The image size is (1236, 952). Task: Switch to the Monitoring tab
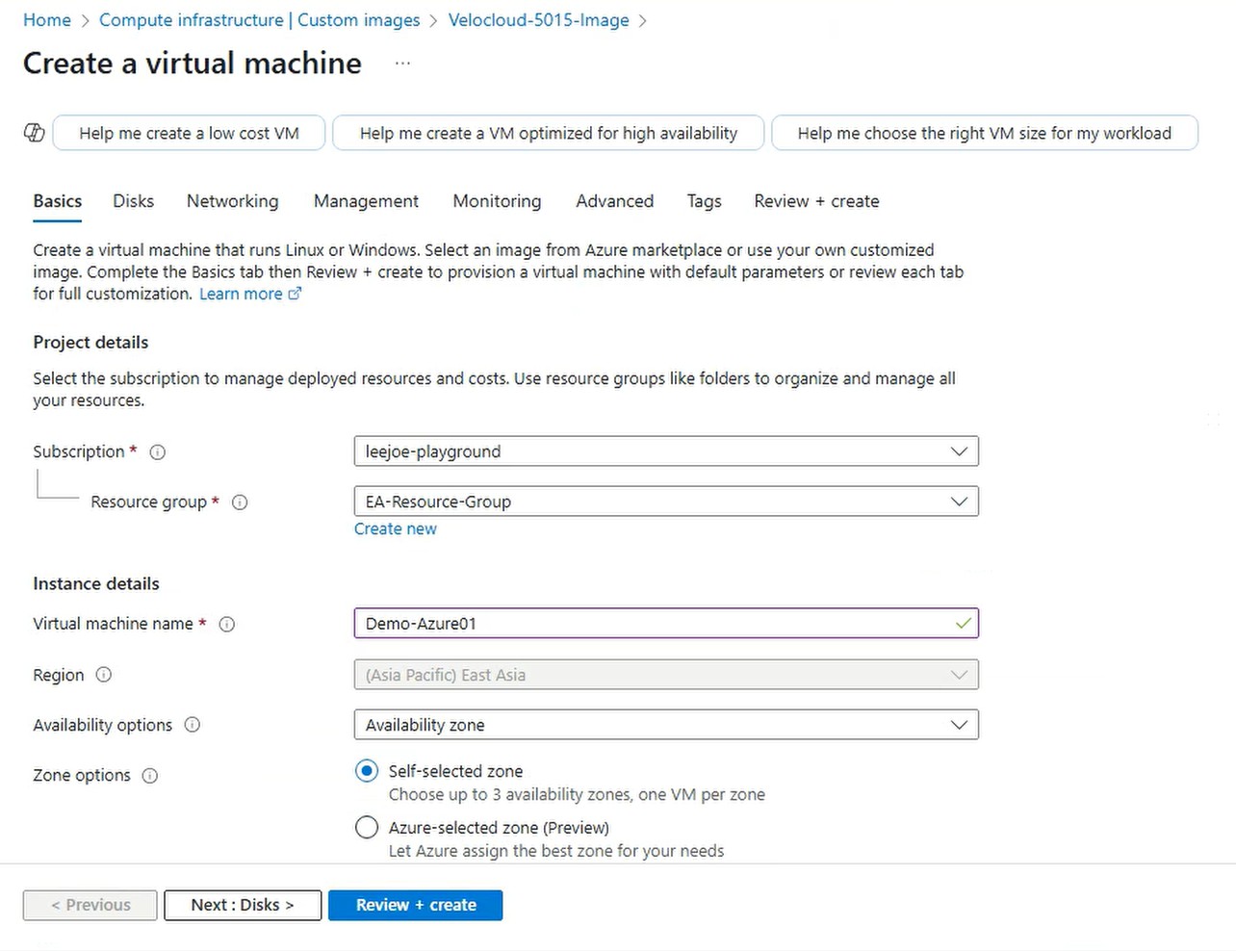[x=497, y=201]
